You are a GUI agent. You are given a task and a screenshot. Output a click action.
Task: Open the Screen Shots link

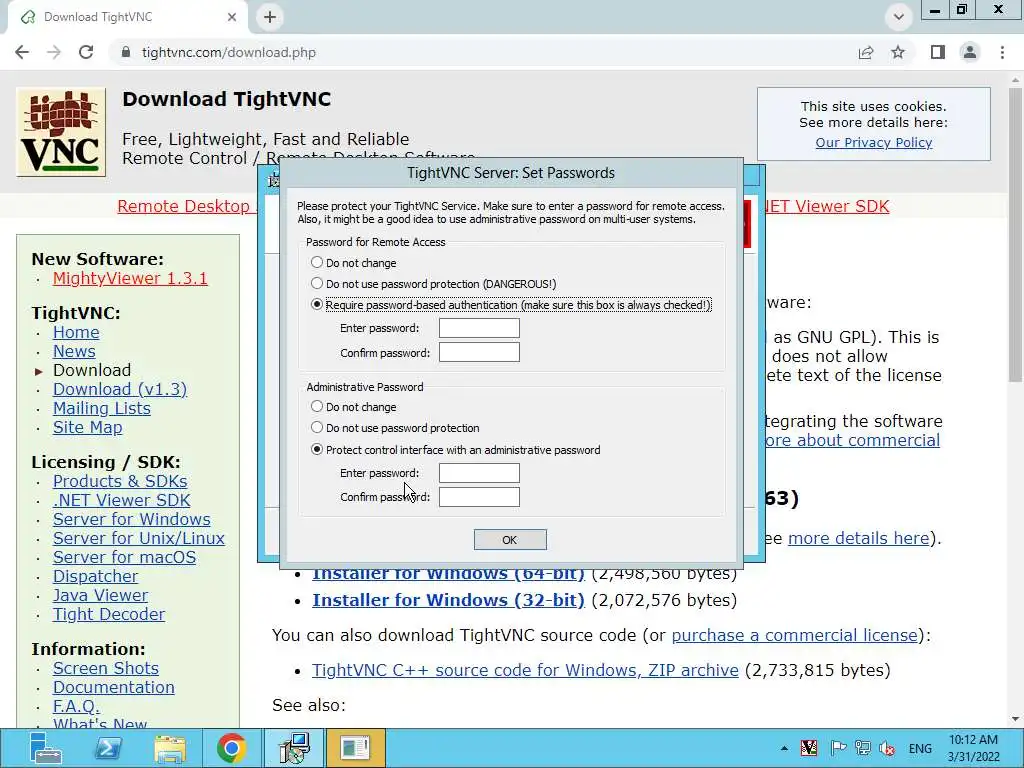(x=106, y=668)
